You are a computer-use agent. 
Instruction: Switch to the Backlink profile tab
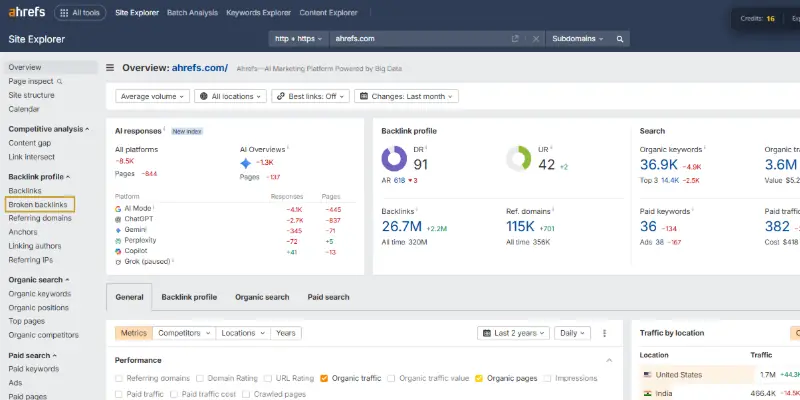click(189, 297)
